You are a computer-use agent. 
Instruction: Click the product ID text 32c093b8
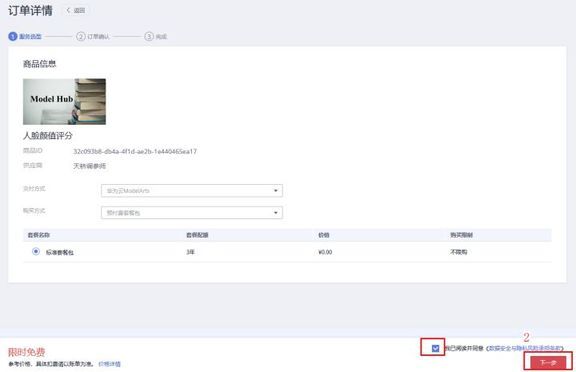[135, 151]
